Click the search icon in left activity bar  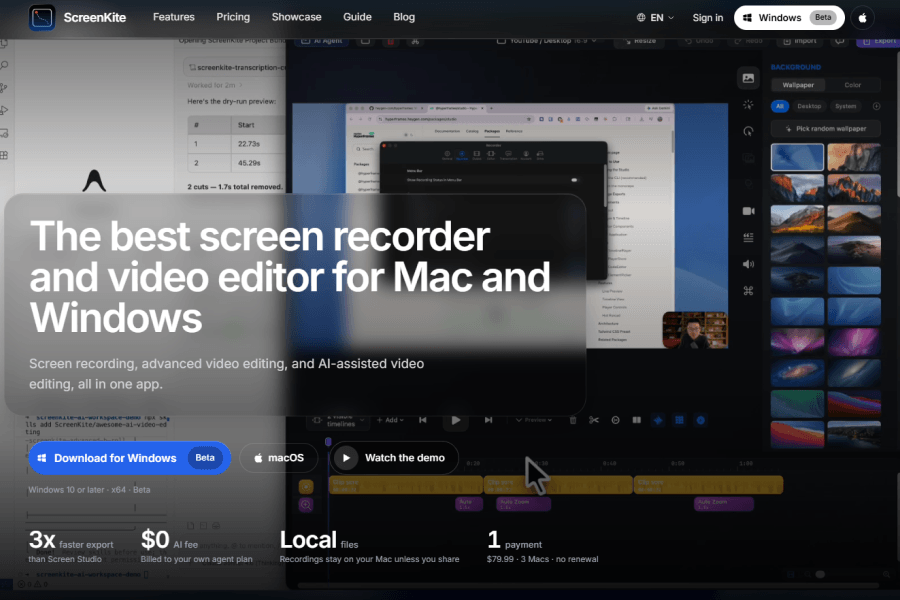point(4,65)
